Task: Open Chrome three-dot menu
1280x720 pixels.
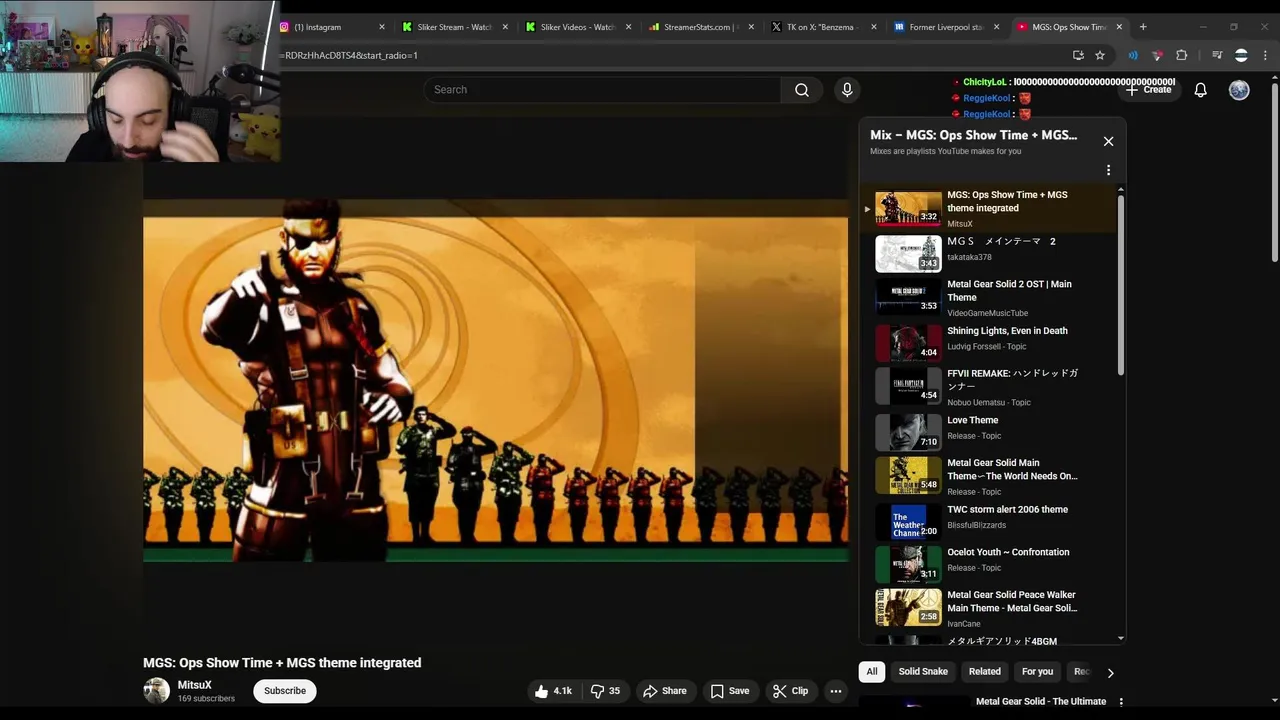Action: click(x=1263, y=55)
